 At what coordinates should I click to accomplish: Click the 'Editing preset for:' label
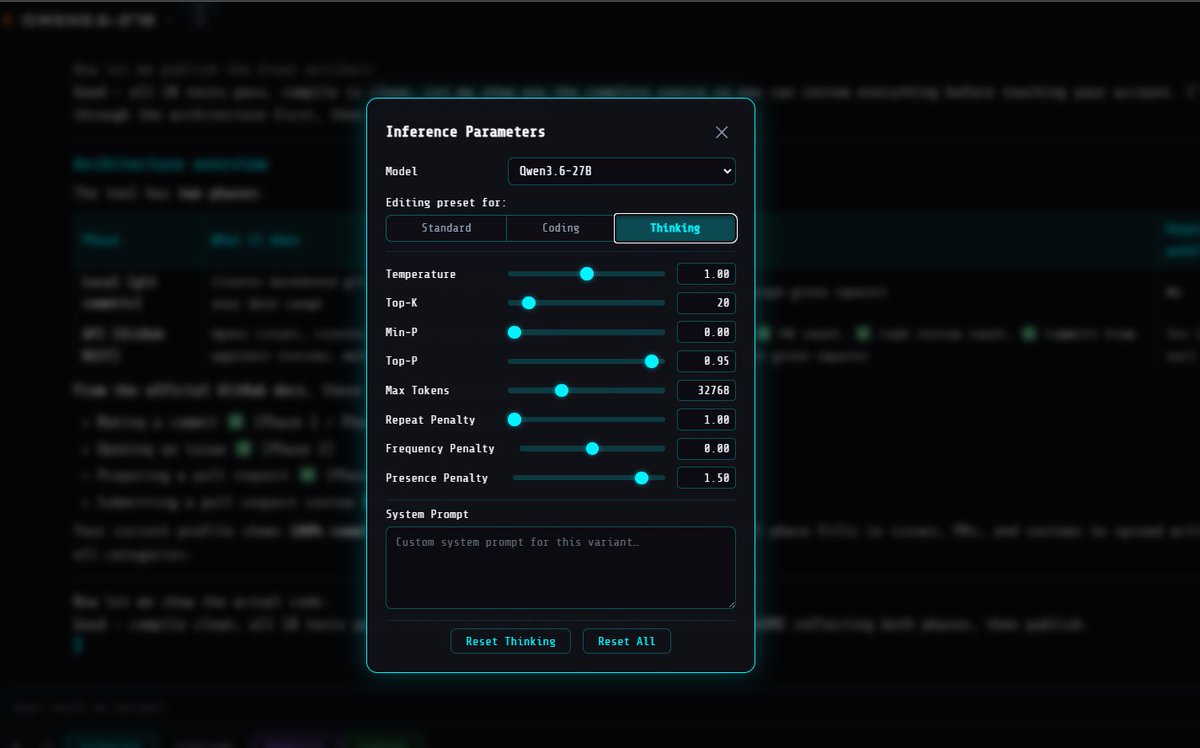coord(446,202)
